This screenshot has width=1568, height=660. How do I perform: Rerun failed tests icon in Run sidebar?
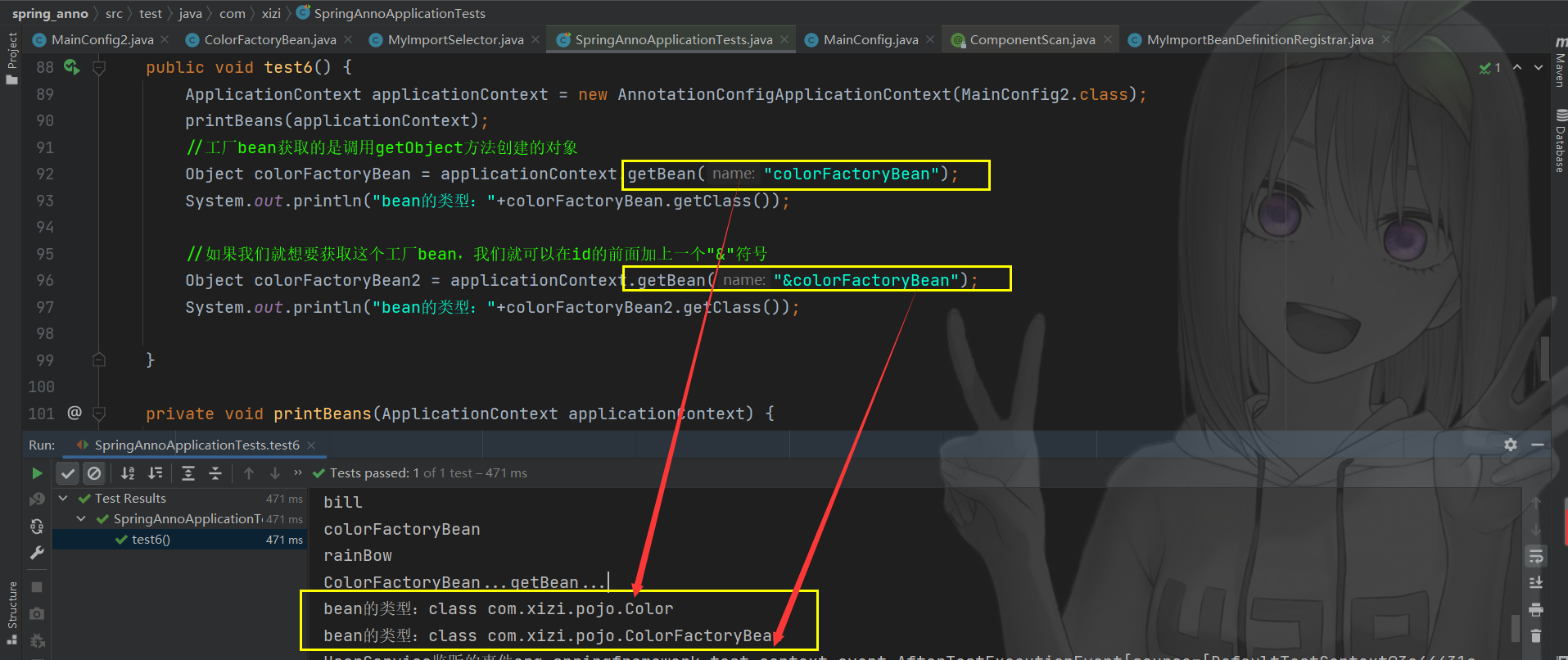[37, 499]
